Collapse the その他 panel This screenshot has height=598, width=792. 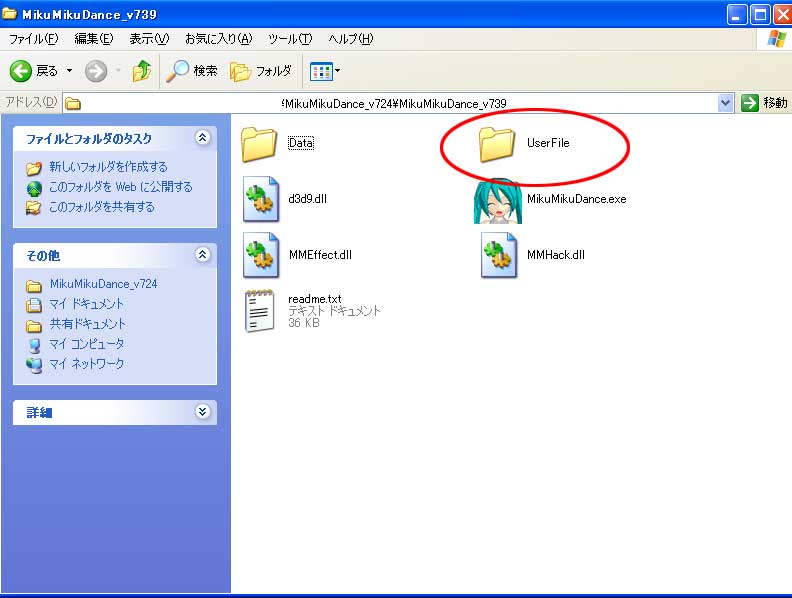203,255
